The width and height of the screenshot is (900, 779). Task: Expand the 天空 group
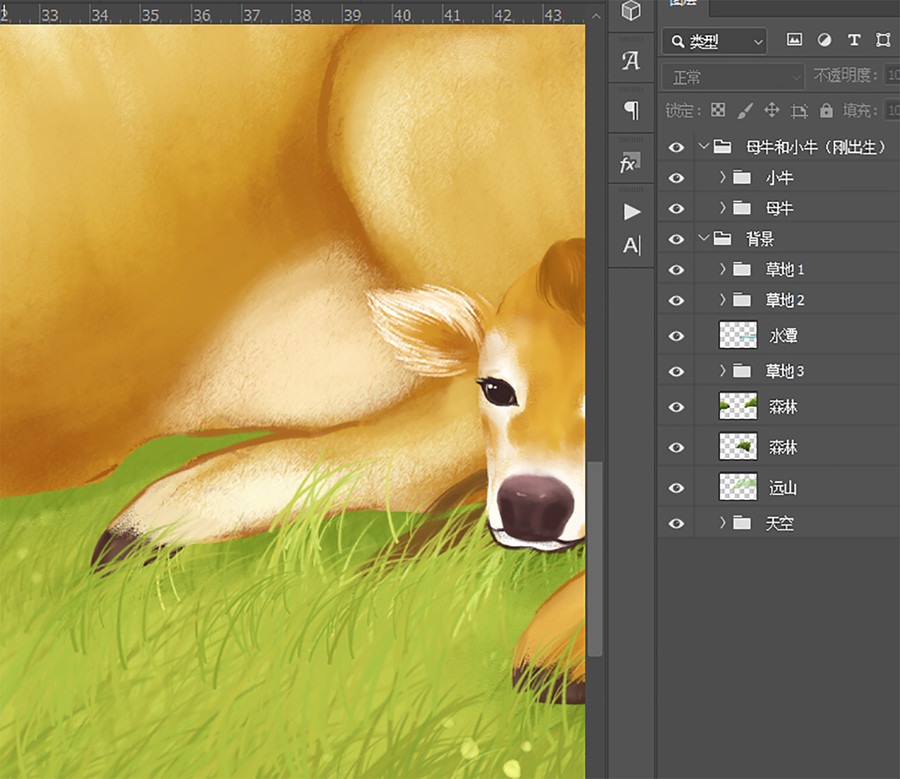tap(723, 522)
